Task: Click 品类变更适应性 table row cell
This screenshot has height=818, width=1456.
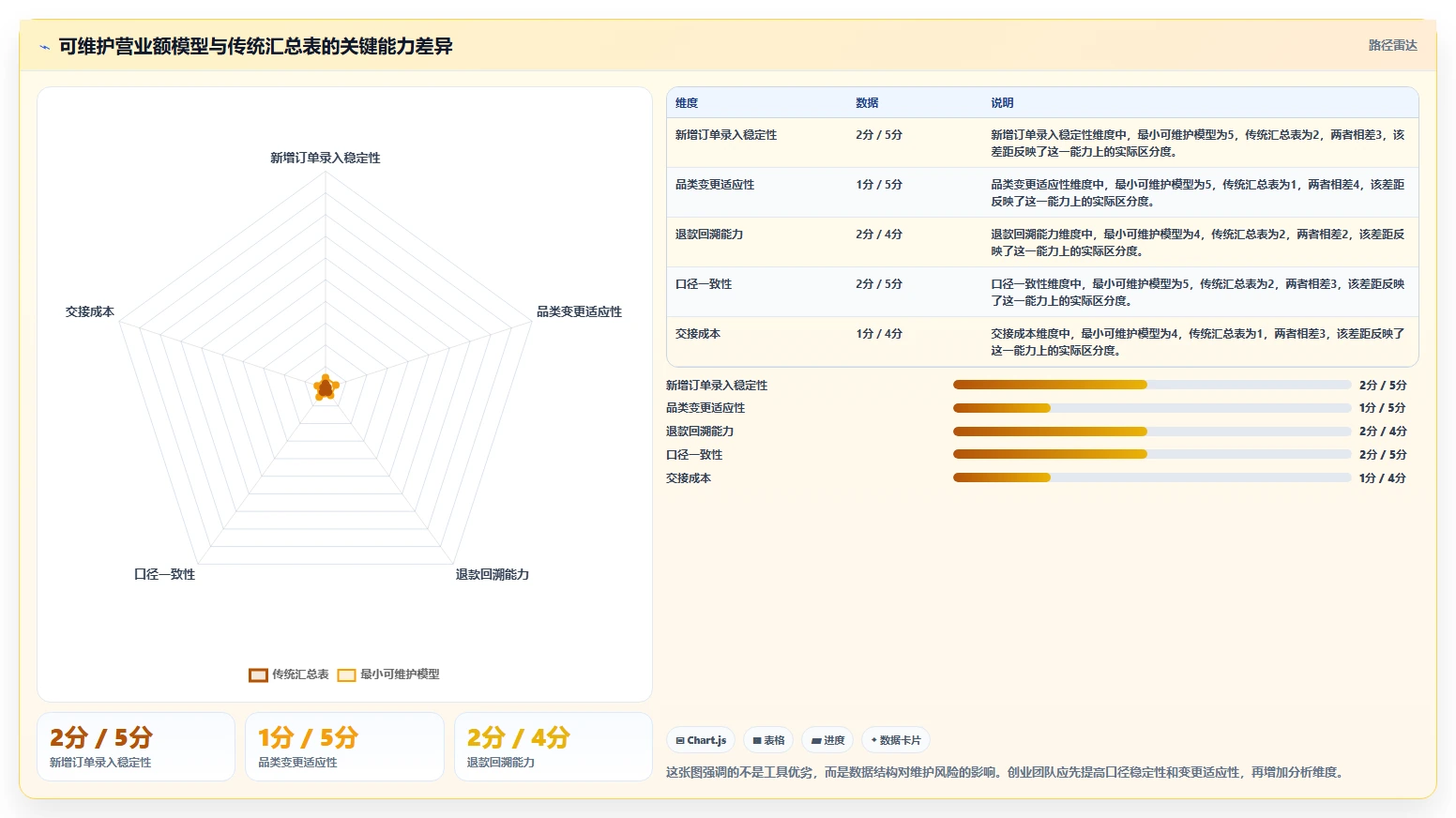Action: 715,185
